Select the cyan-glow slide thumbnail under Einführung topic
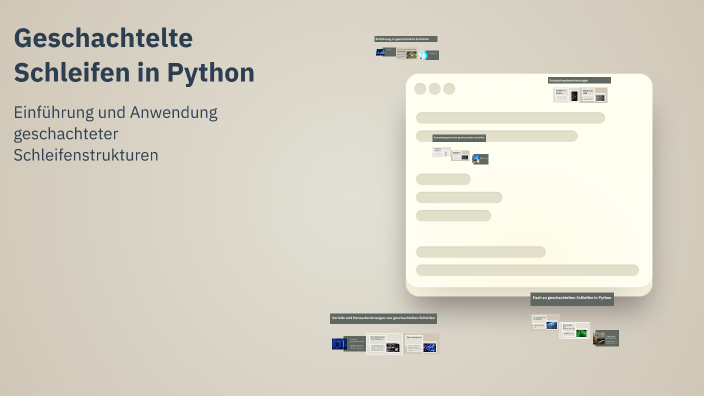Screen dimensions: 704x396 tap(429, 55)
